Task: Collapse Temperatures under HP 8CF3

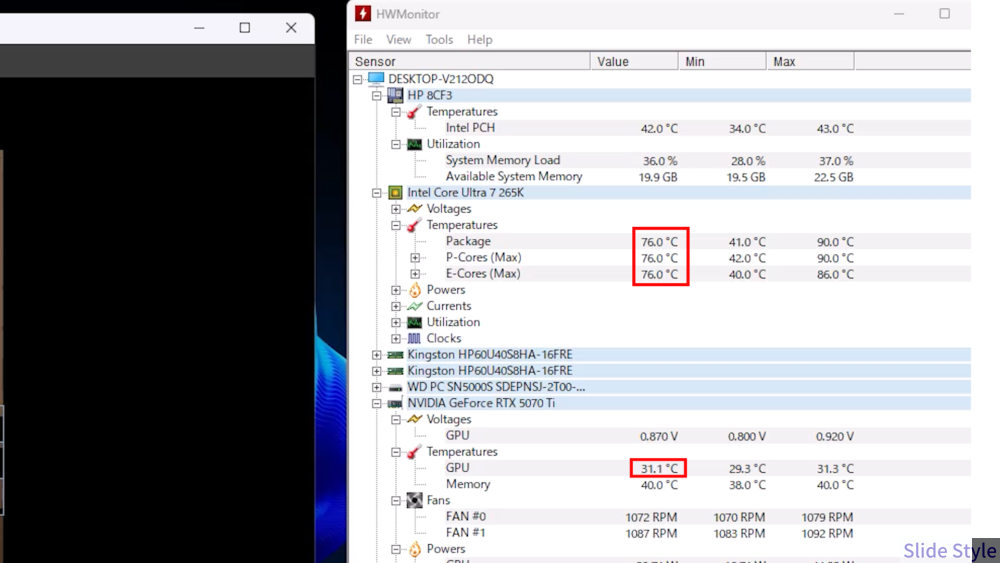Action: click(396, 112)
